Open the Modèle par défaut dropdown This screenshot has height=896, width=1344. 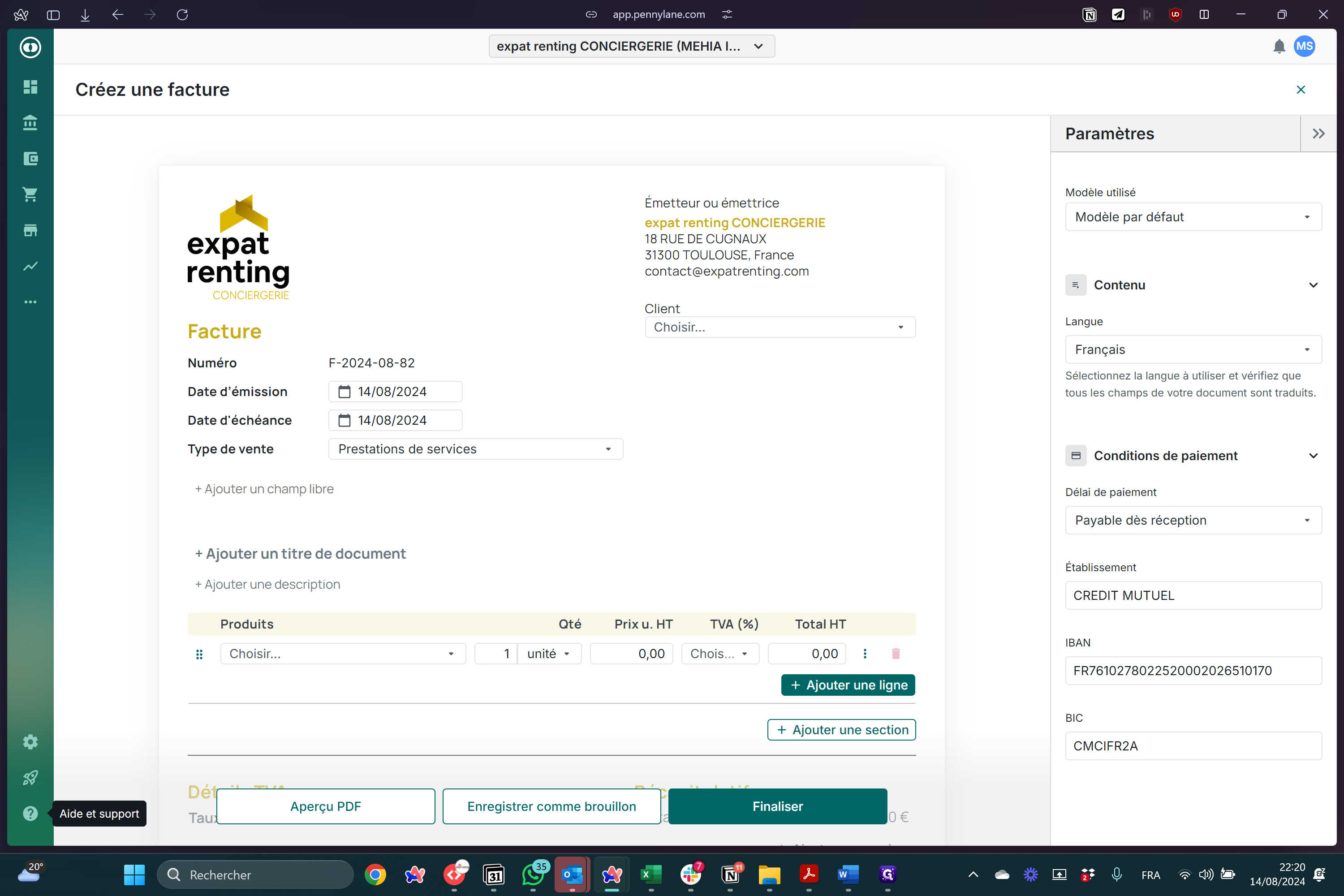[1193, 217]
